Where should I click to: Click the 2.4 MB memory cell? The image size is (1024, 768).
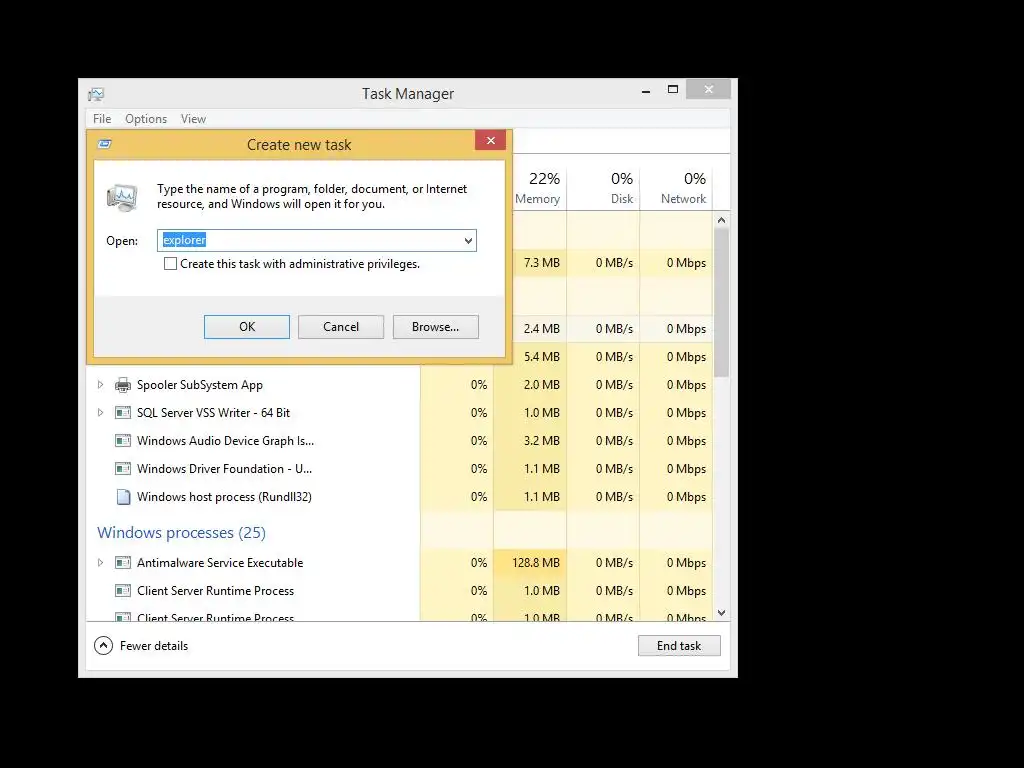point(541,328)
